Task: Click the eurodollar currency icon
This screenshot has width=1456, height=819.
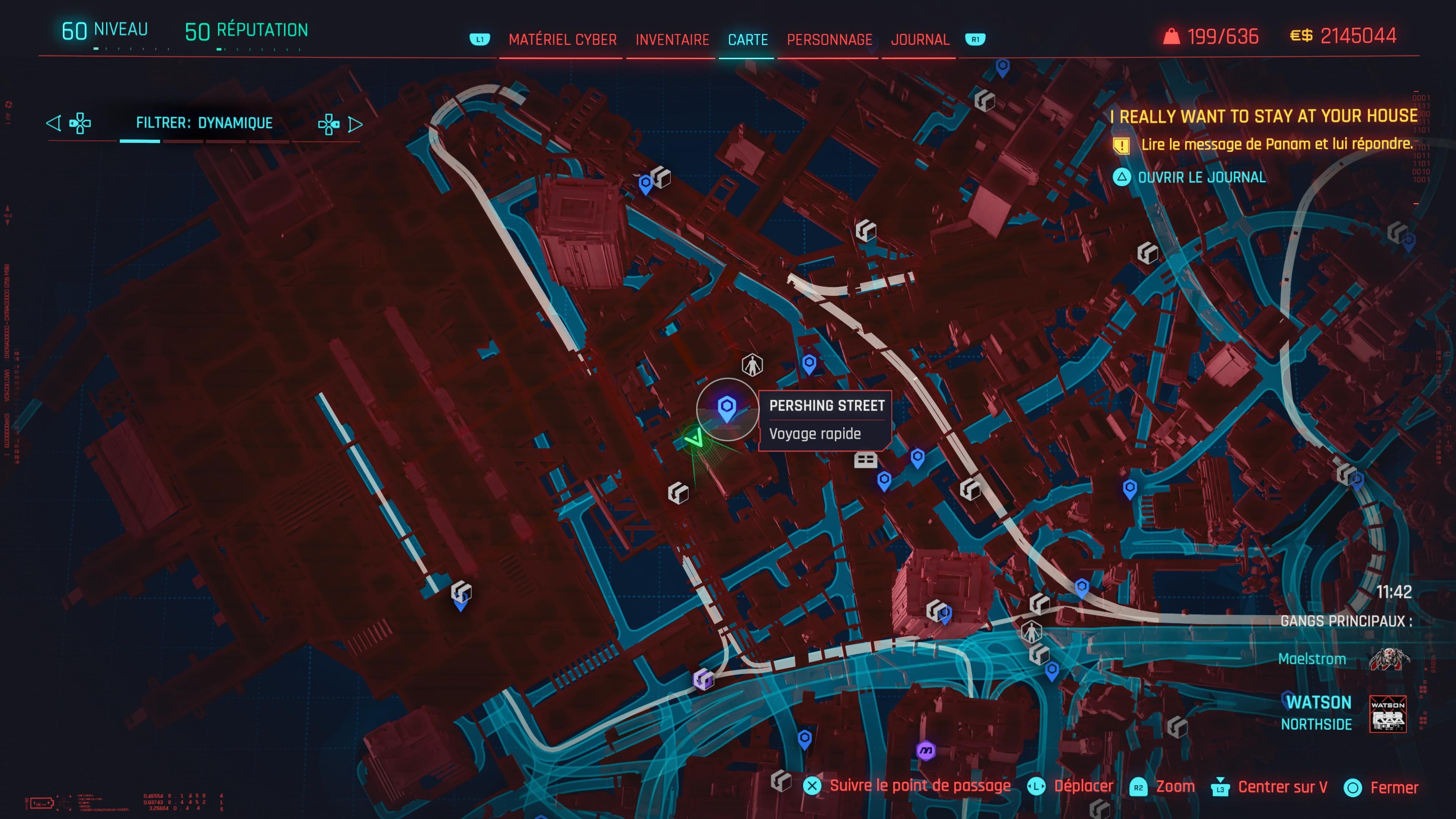Action: click(x=1301, y=36)
